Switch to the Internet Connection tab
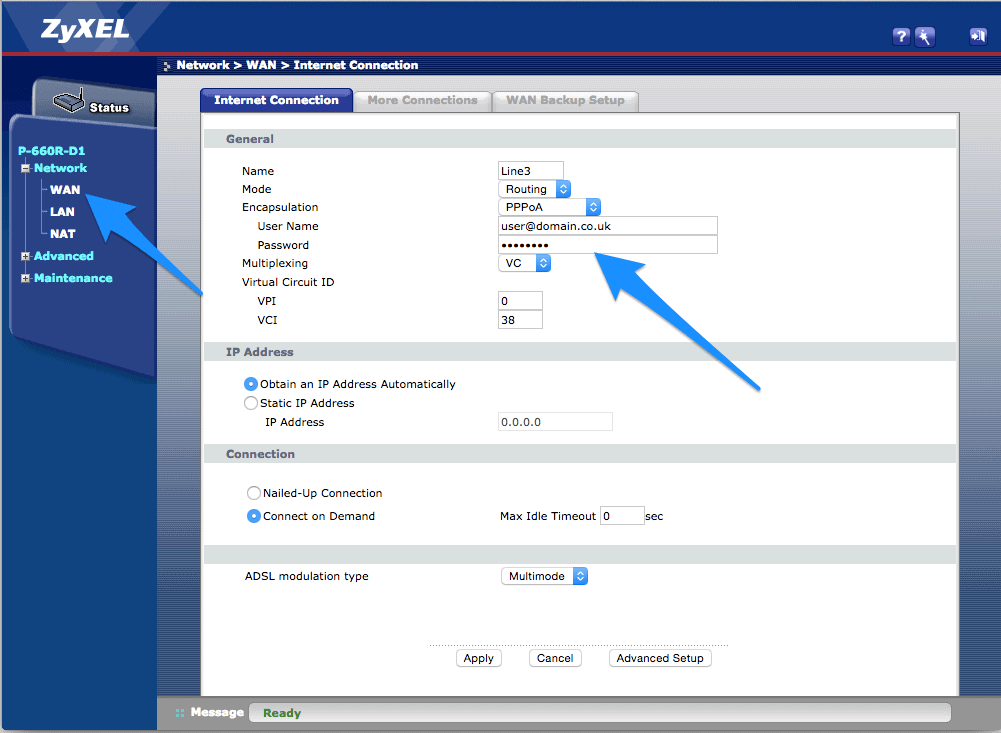The width and height of the screenshot is (1001, 733). pos(276,100)
